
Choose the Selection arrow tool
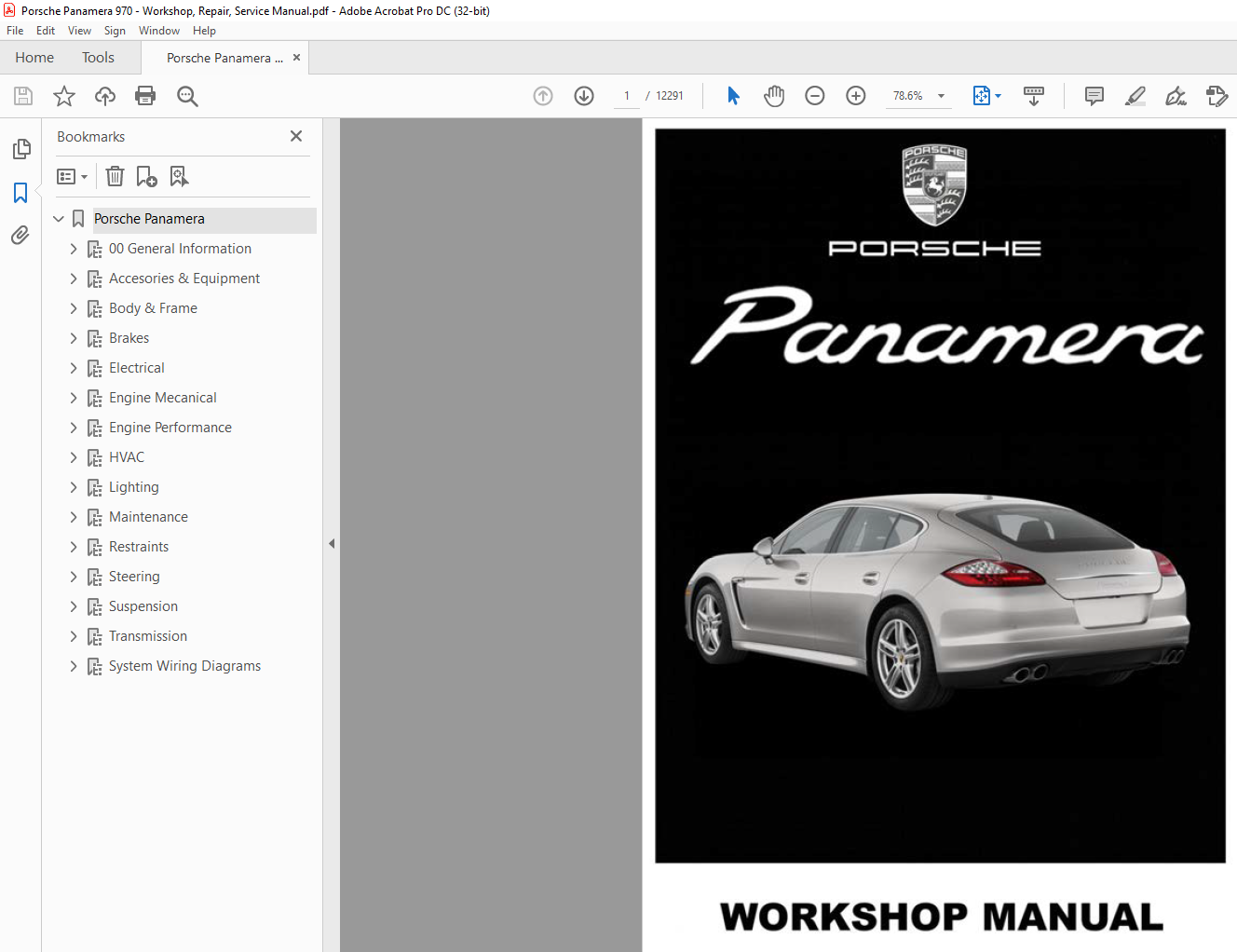click(x=733, y=96)
